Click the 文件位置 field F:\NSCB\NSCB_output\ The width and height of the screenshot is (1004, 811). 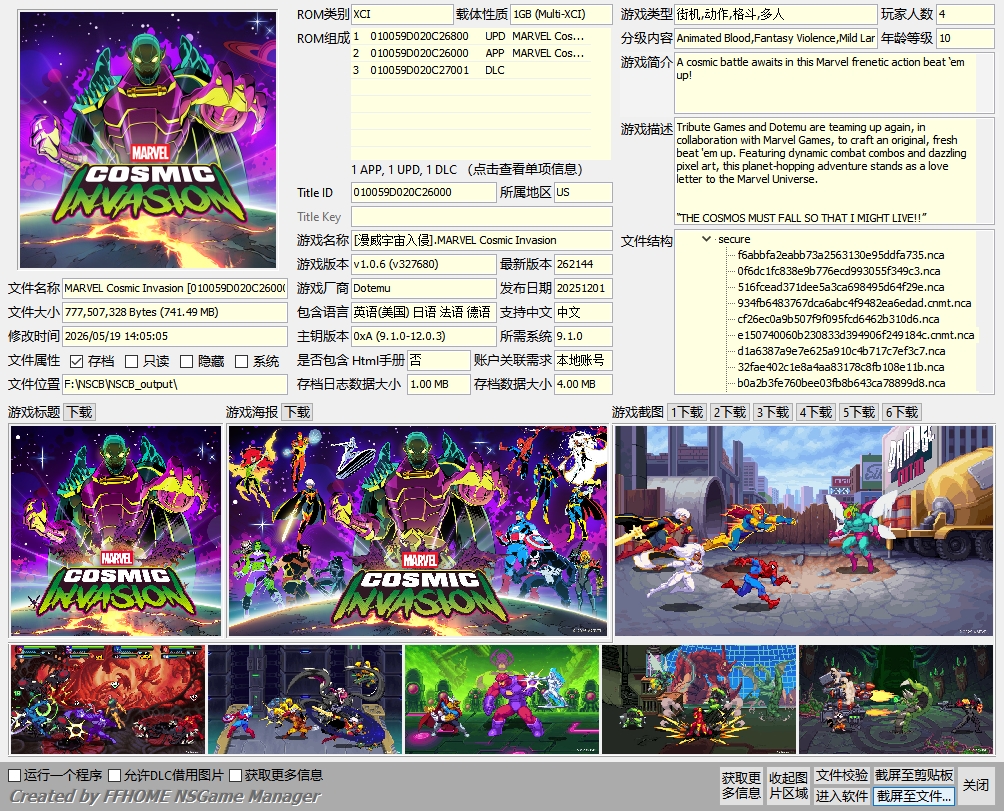point(175,384)
